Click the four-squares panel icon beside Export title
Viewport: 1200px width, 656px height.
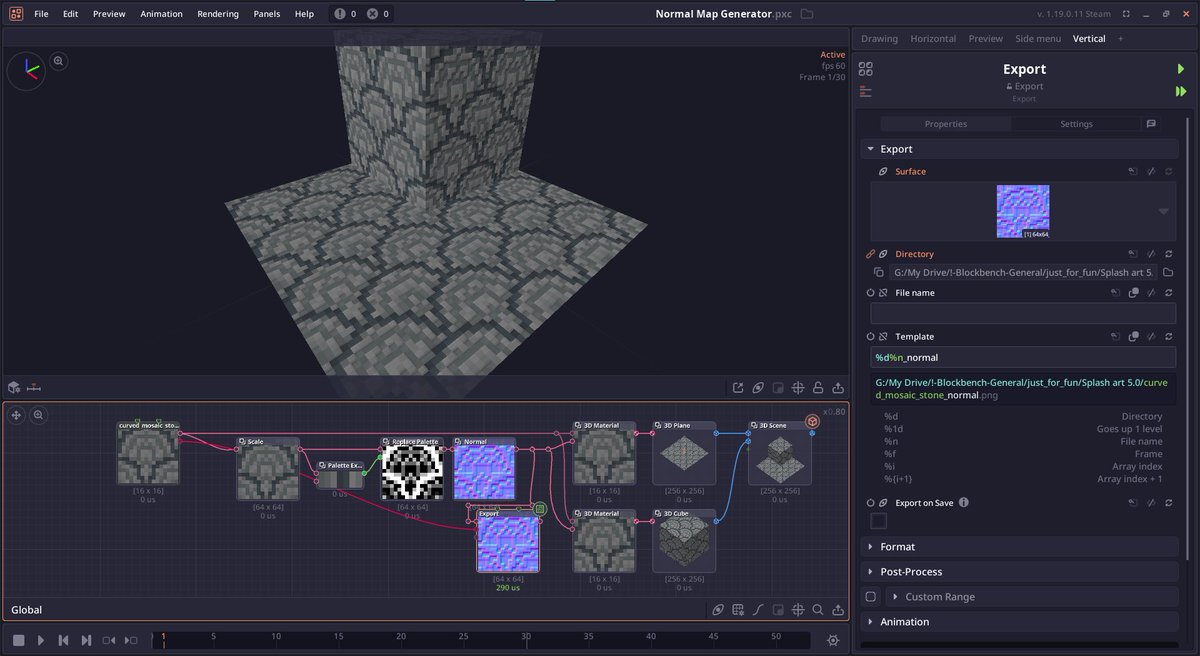866,69
